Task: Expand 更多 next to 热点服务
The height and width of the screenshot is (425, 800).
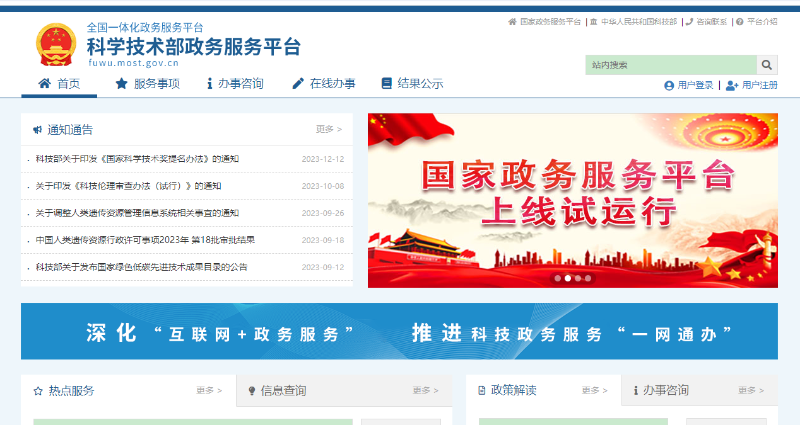Action: tap(209, 390)
